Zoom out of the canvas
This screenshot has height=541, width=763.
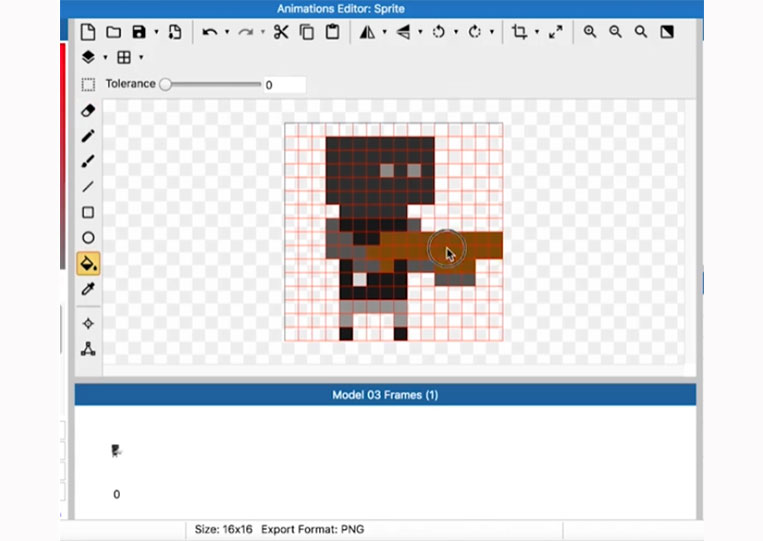616,32
